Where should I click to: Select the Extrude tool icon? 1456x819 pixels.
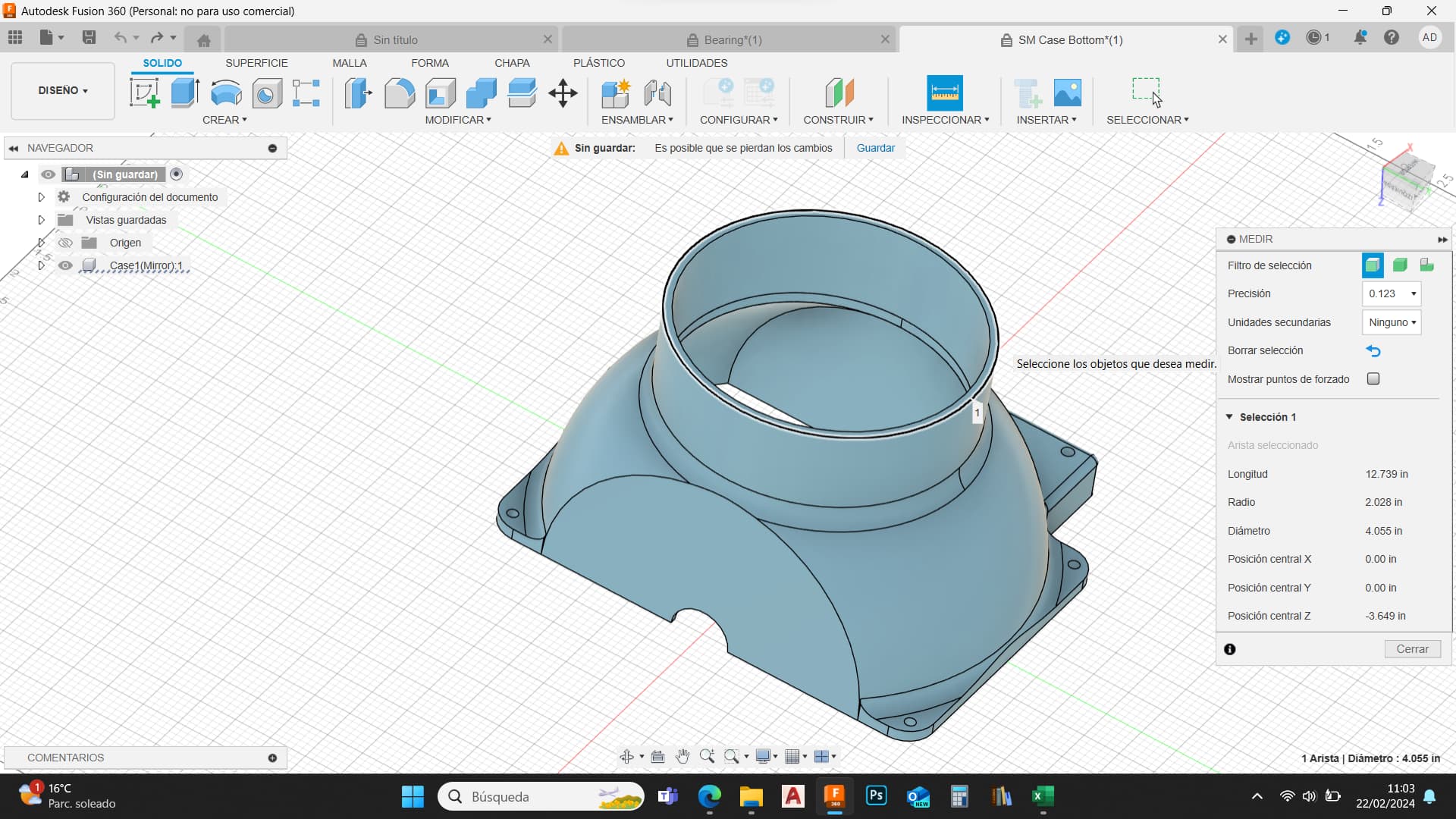tap(185, 93)
